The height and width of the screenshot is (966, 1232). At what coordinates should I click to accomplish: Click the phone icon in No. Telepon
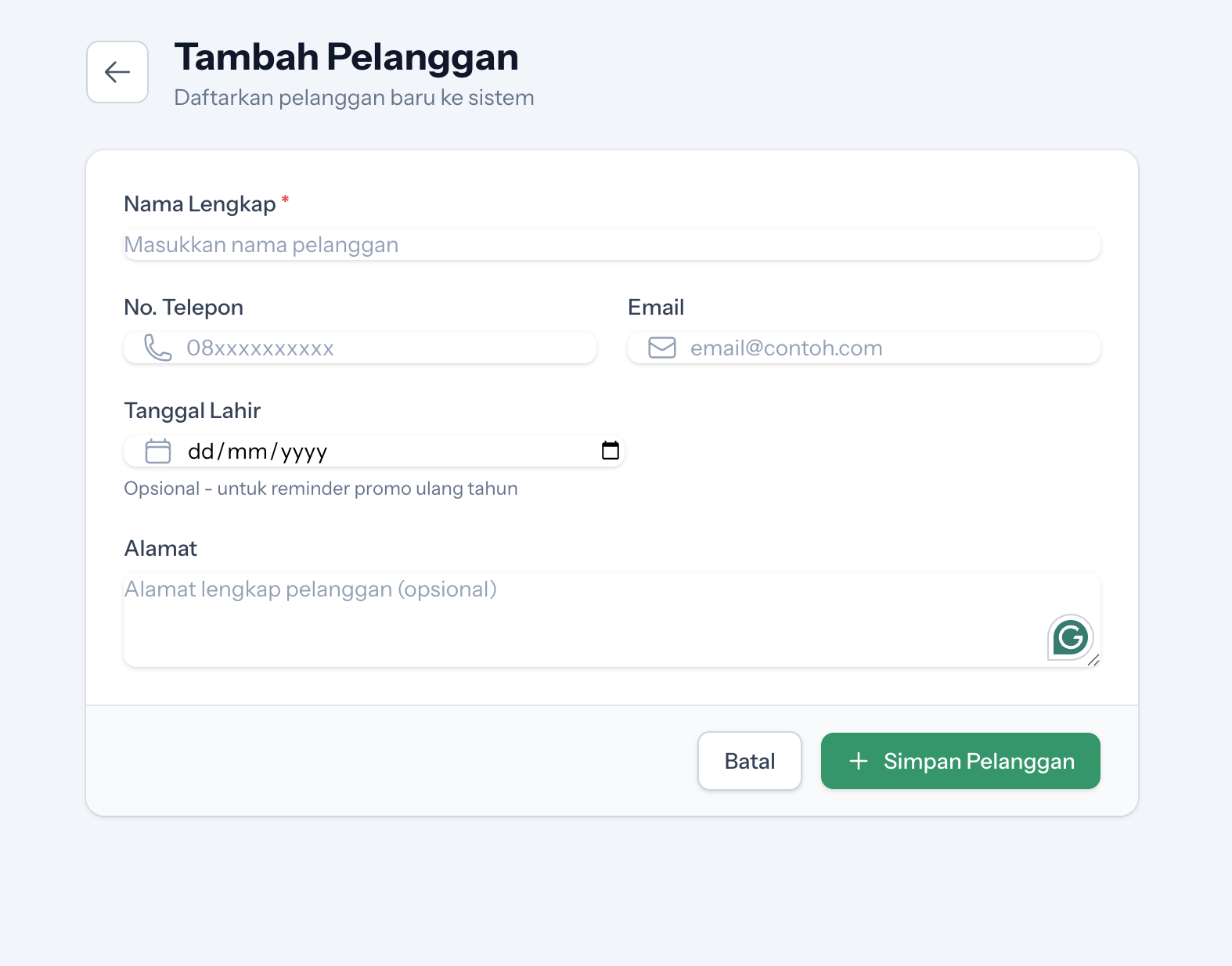(x=157, y=348)
